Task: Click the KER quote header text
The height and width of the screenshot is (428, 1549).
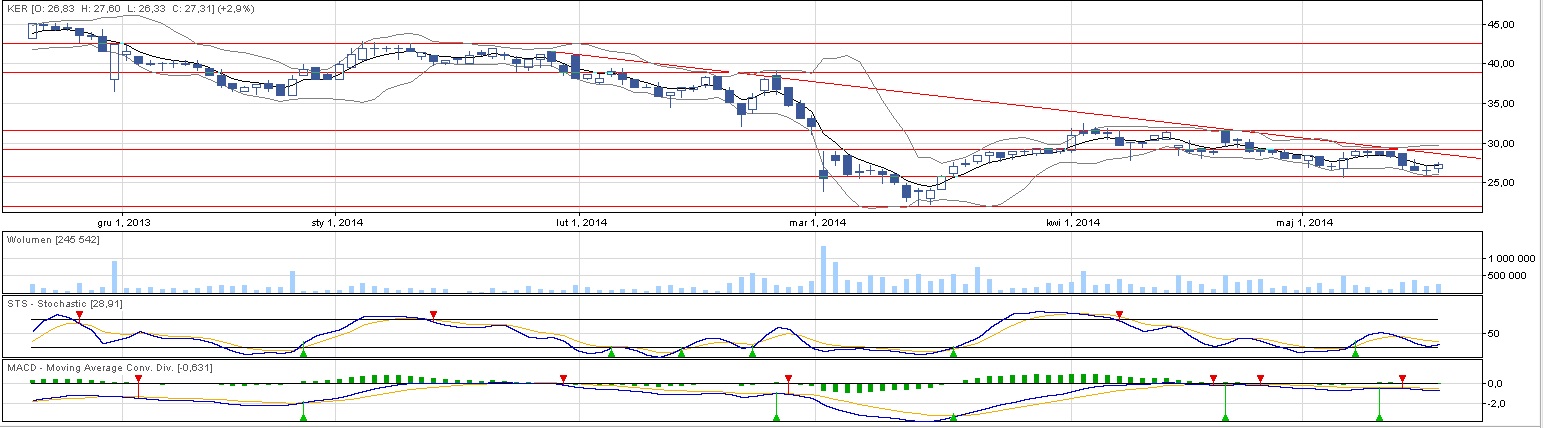Action: [130, 7]
